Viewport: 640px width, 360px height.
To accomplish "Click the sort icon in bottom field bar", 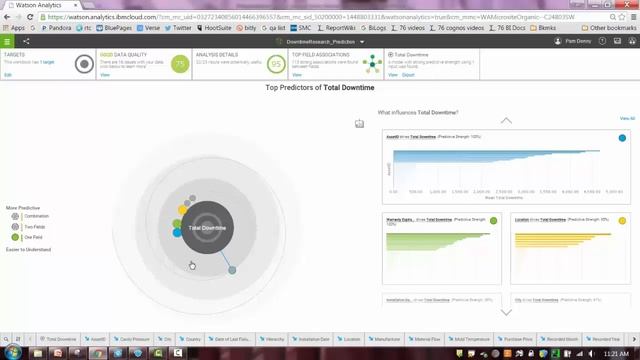I will 18,339.
